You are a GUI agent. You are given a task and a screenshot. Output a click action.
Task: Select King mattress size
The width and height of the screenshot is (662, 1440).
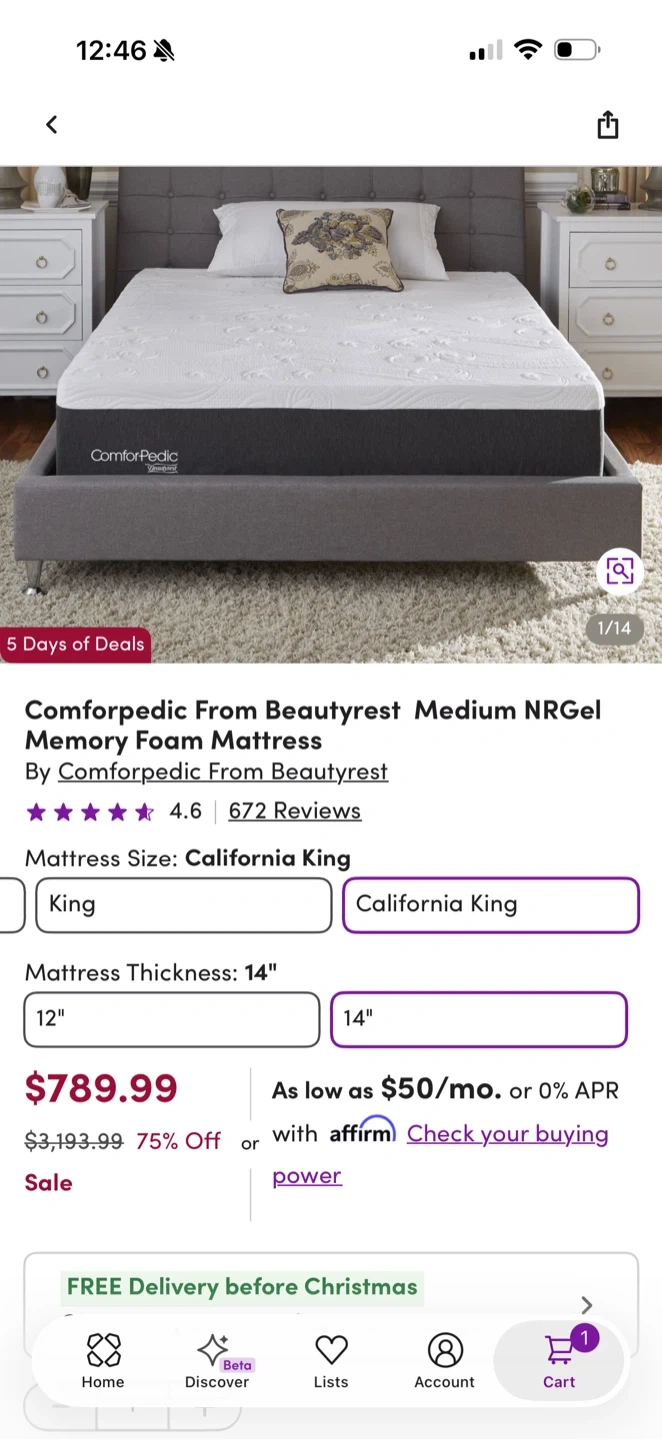click(x=184, y=905)
